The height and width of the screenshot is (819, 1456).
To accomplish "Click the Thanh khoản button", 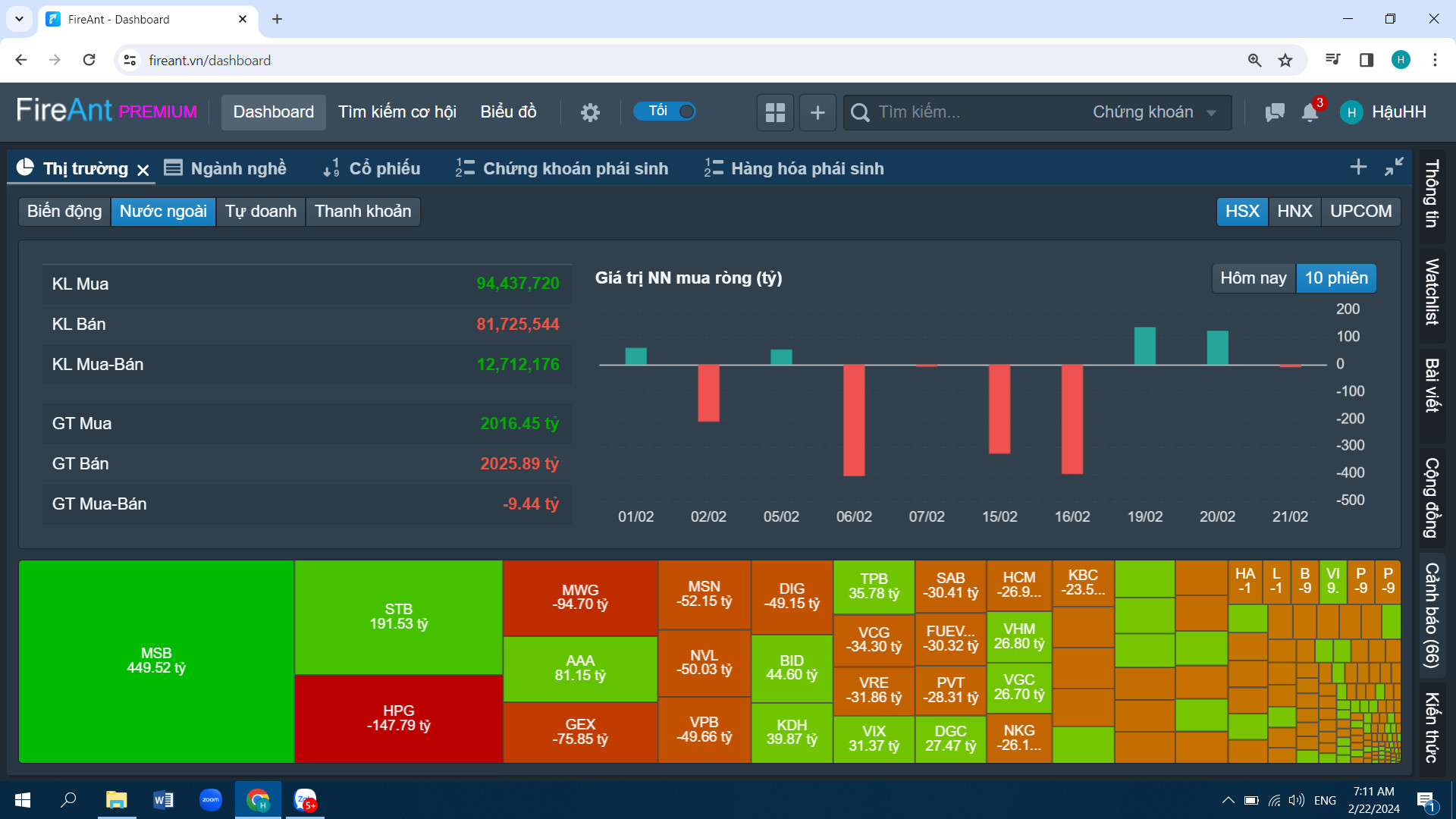I will tap(362, 212).
